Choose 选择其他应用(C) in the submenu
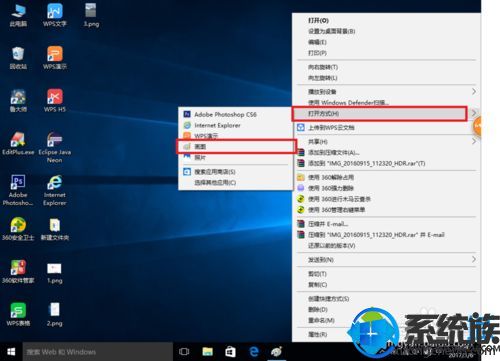The height and width of the screenshot is (361, 500). pos(236,183)
